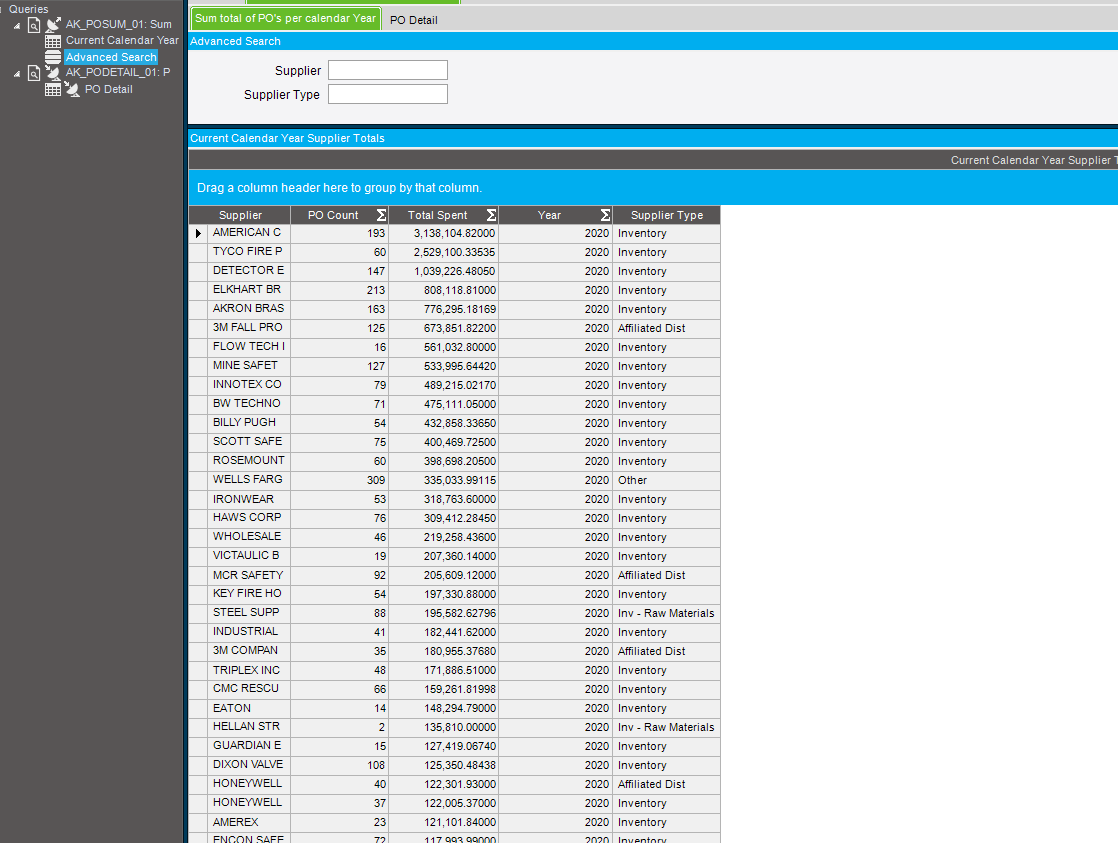Collapse the AK_POSUM_01 tree node

17,26
